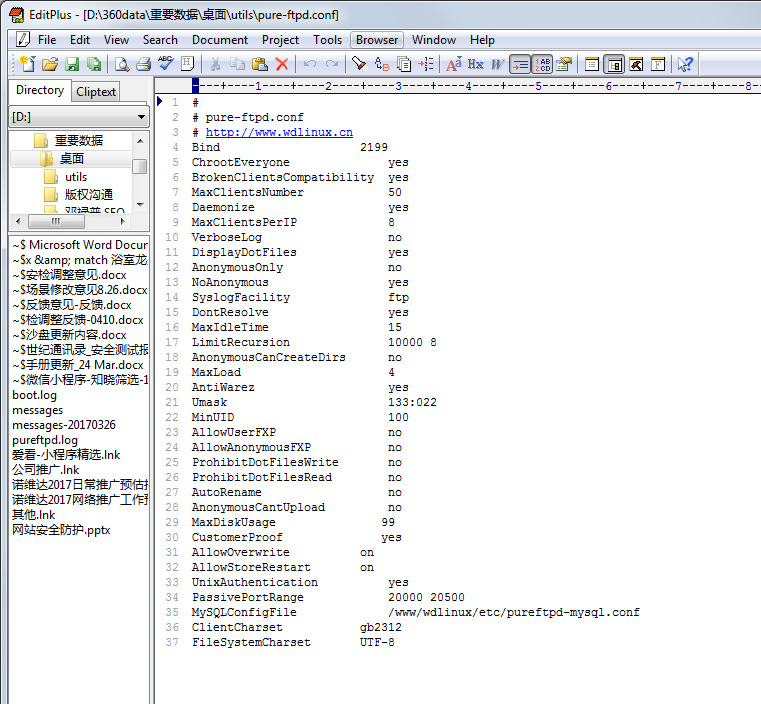Place the cursor on the MySQLConfigFile line

tap(415, 612)
